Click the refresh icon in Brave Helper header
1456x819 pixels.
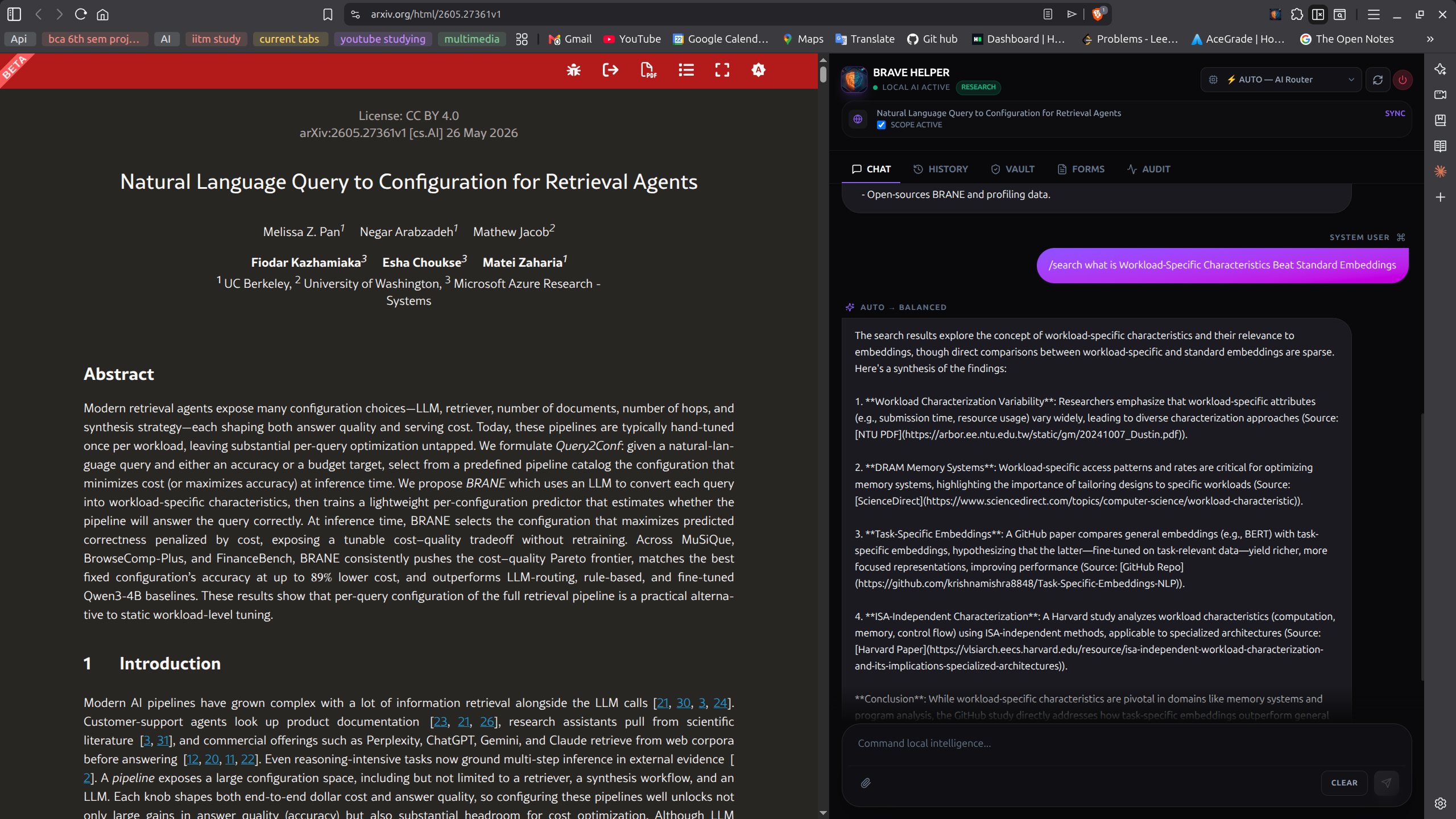coord(1378,80)
